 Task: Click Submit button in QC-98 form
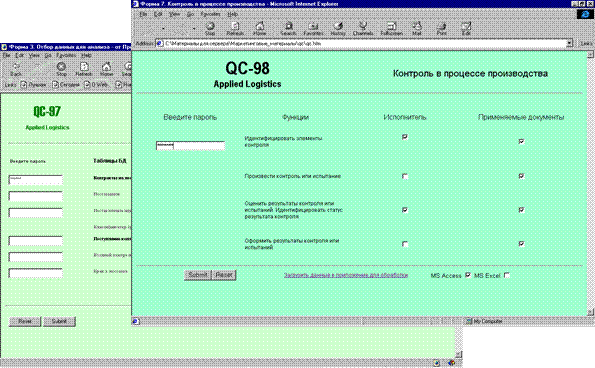(x=197, y=275)
